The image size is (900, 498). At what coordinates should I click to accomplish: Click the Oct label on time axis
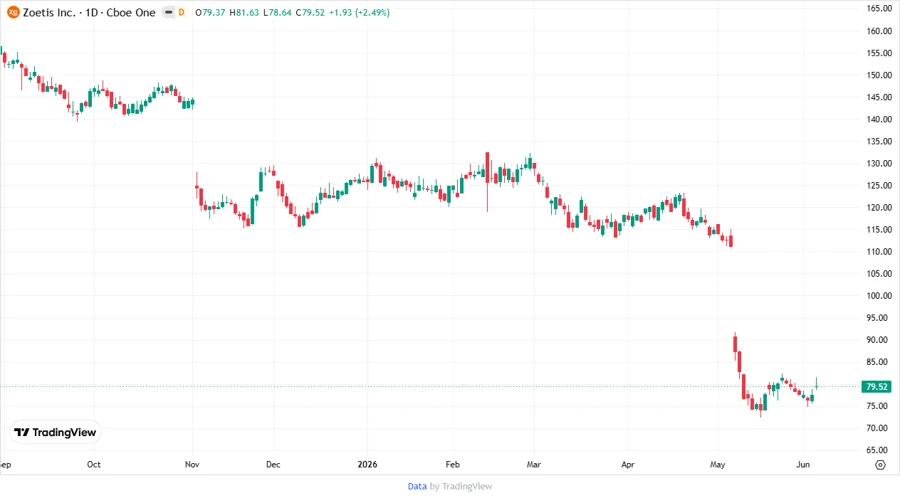point(94,465)
